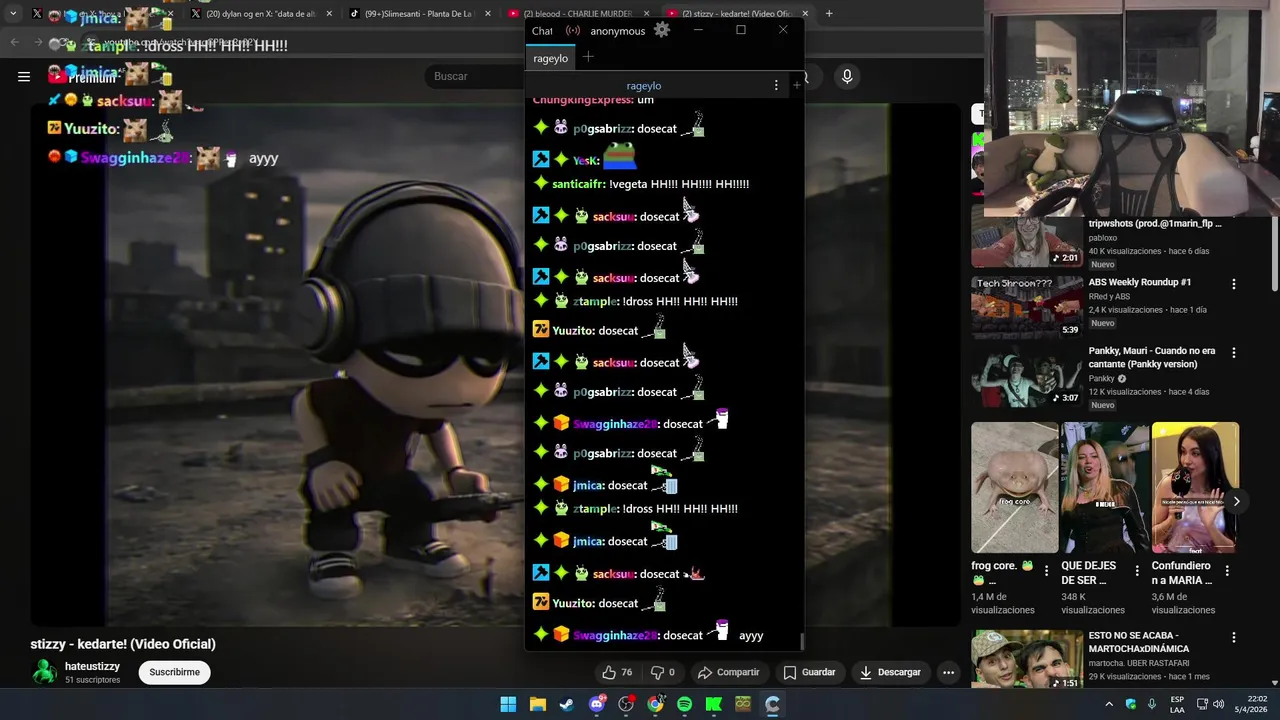Dislike the stizzy video

point(663,672)
